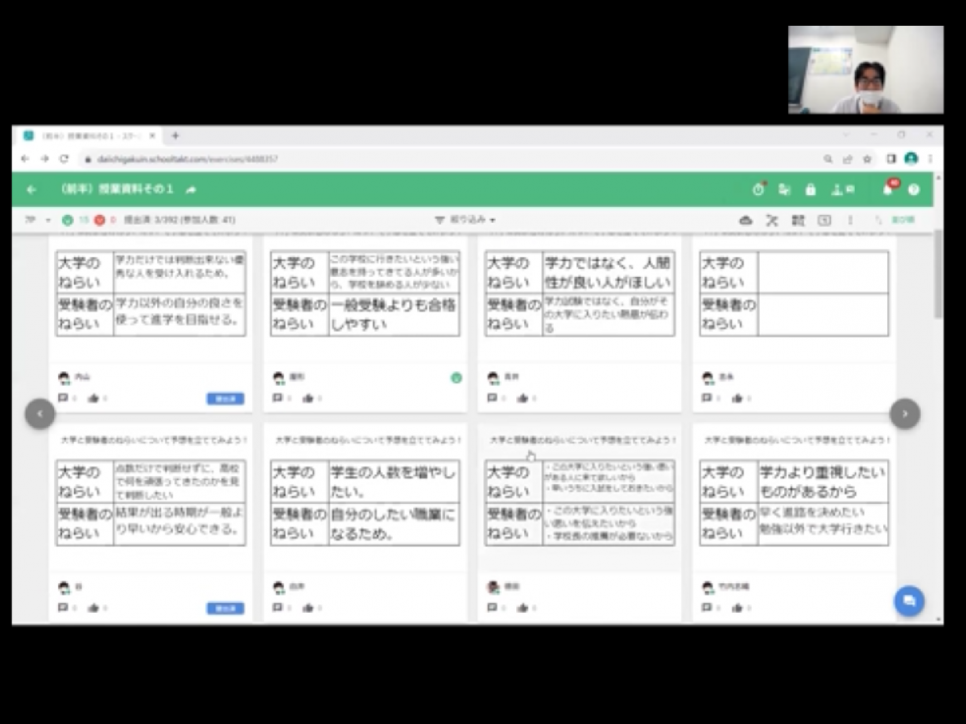Toggle green check mark on 一般受験よりも合格しやすい card
This screenshot has height=724, width=966.
pyautogui.click(x=456, y=378)
